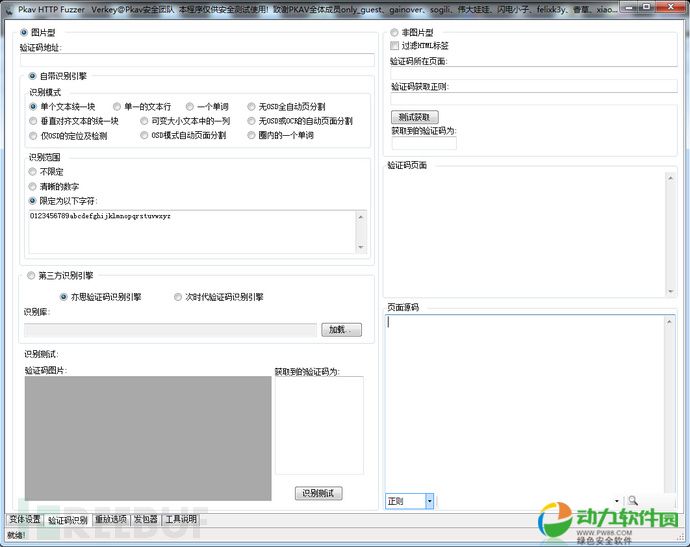Select the 非图片型 radio option

[393, 33]
